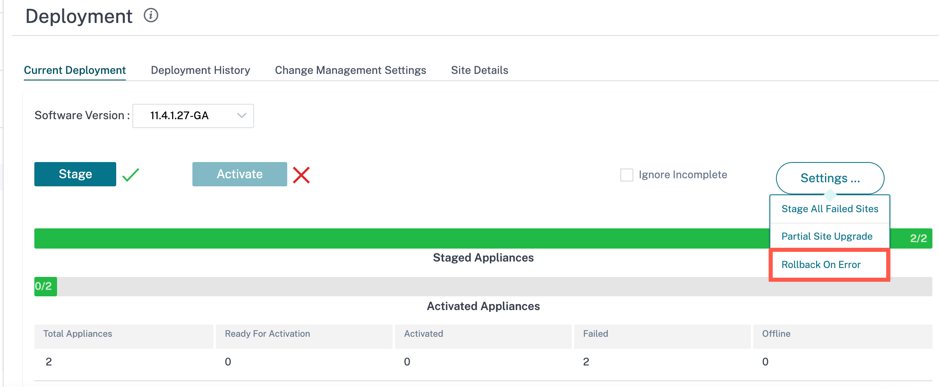The width and height of the screenshot is (939, 387).
Task: Click the Software Version label
Action: (82, 116)
